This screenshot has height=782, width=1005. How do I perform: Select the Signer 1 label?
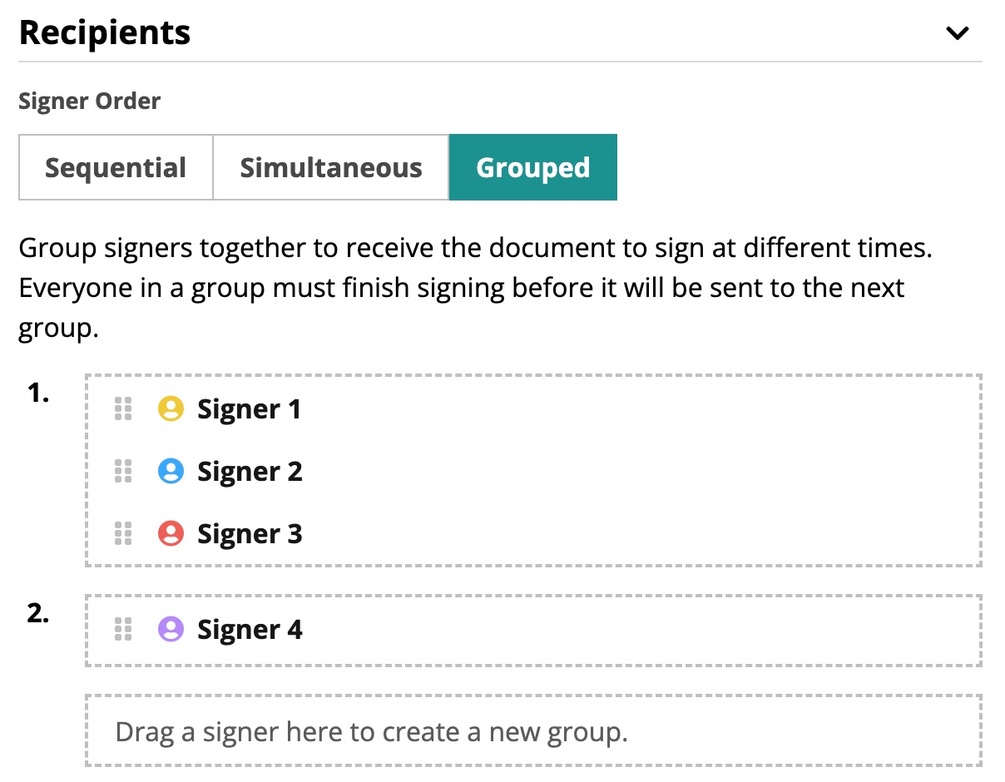249,408
